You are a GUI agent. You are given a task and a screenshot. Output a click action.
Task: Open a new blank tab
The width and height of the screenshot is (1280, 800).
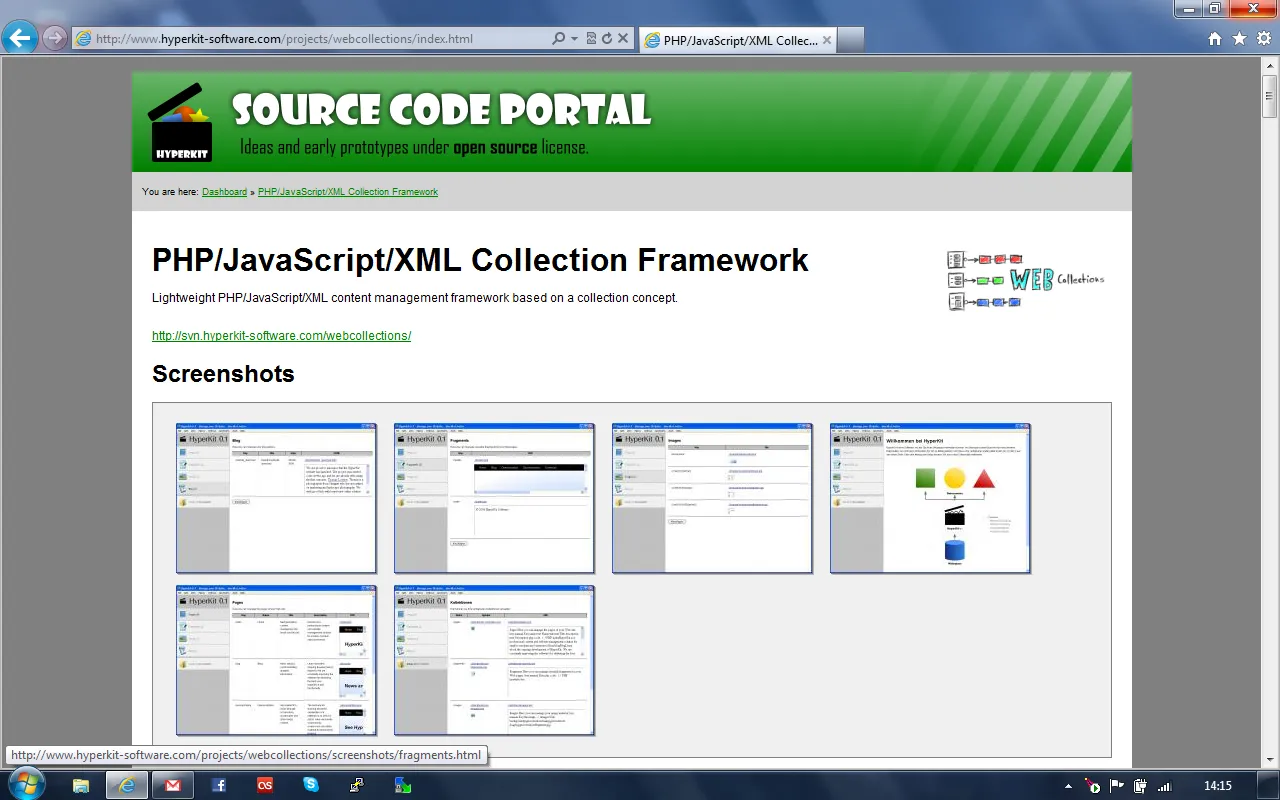[x=851, y=40]
